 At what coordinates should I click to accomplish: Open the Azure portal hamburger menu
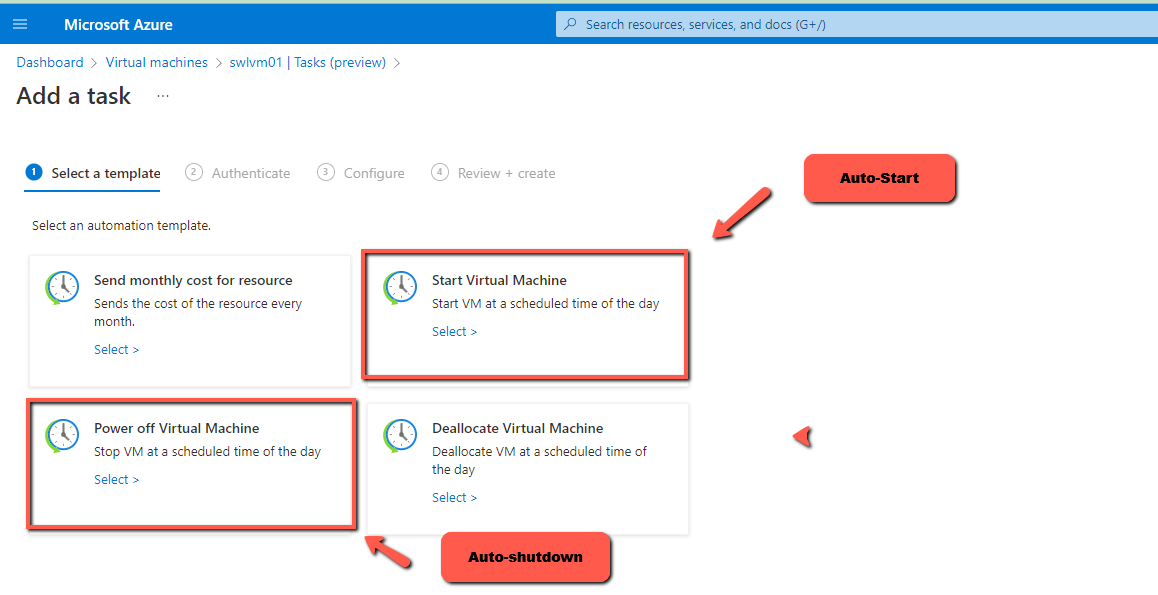20,24
